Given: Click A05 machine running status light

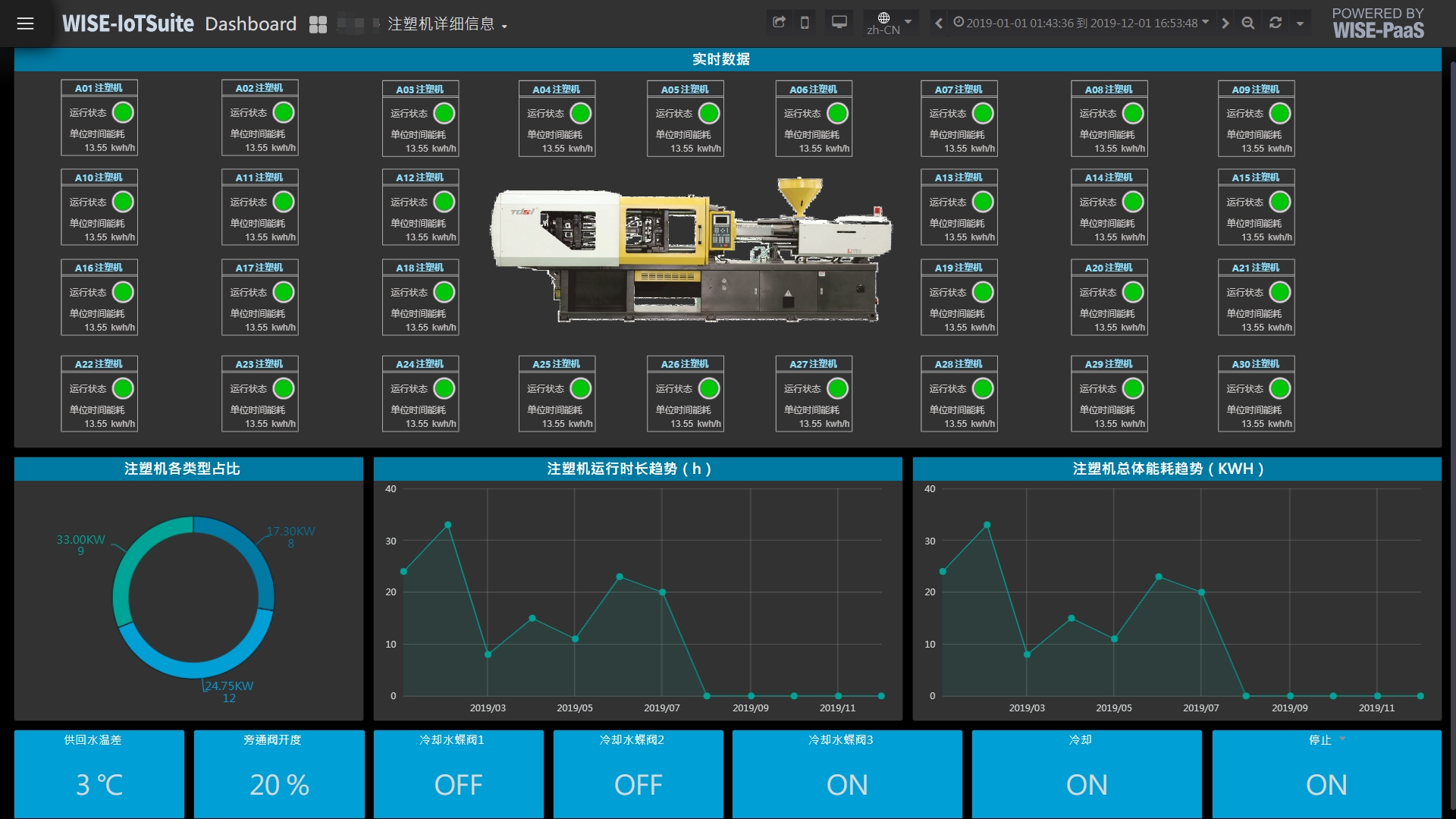Looking at the screenshot, I should tap(709, 113).
